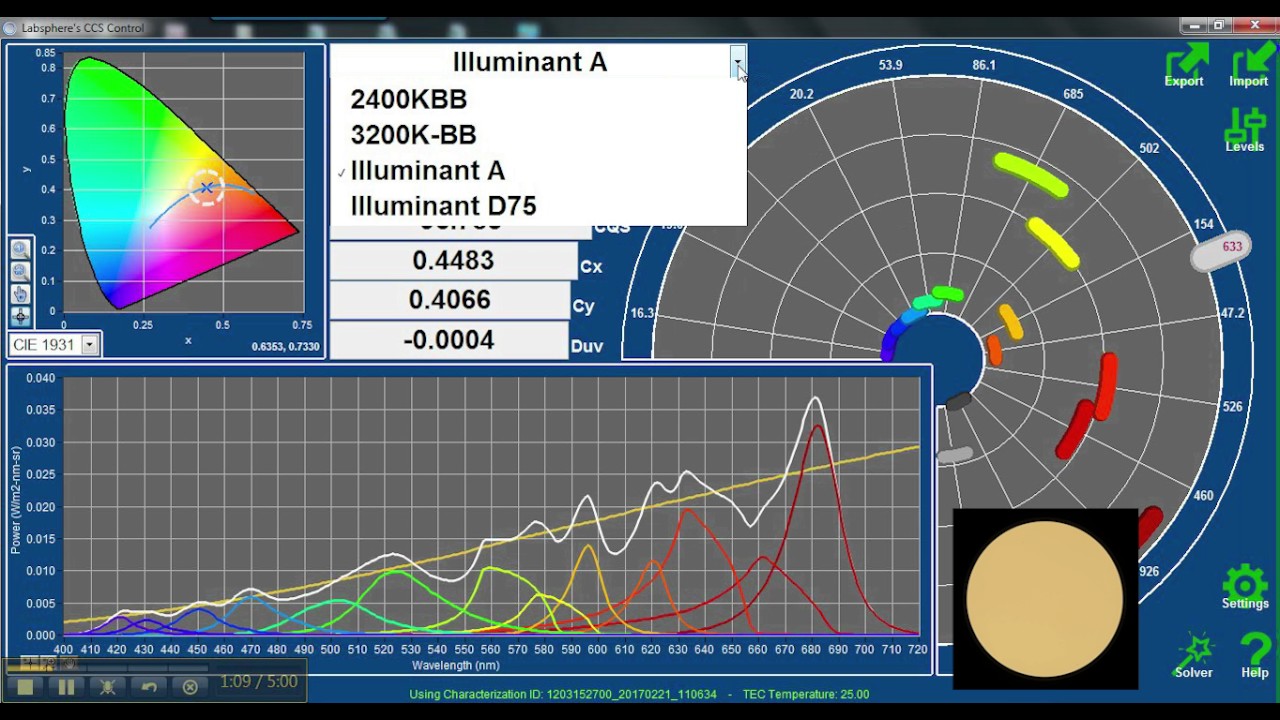Expand the CIE 1931 color space dropdown
Viewport: 1280px width, 720px height.
point(89,344)
